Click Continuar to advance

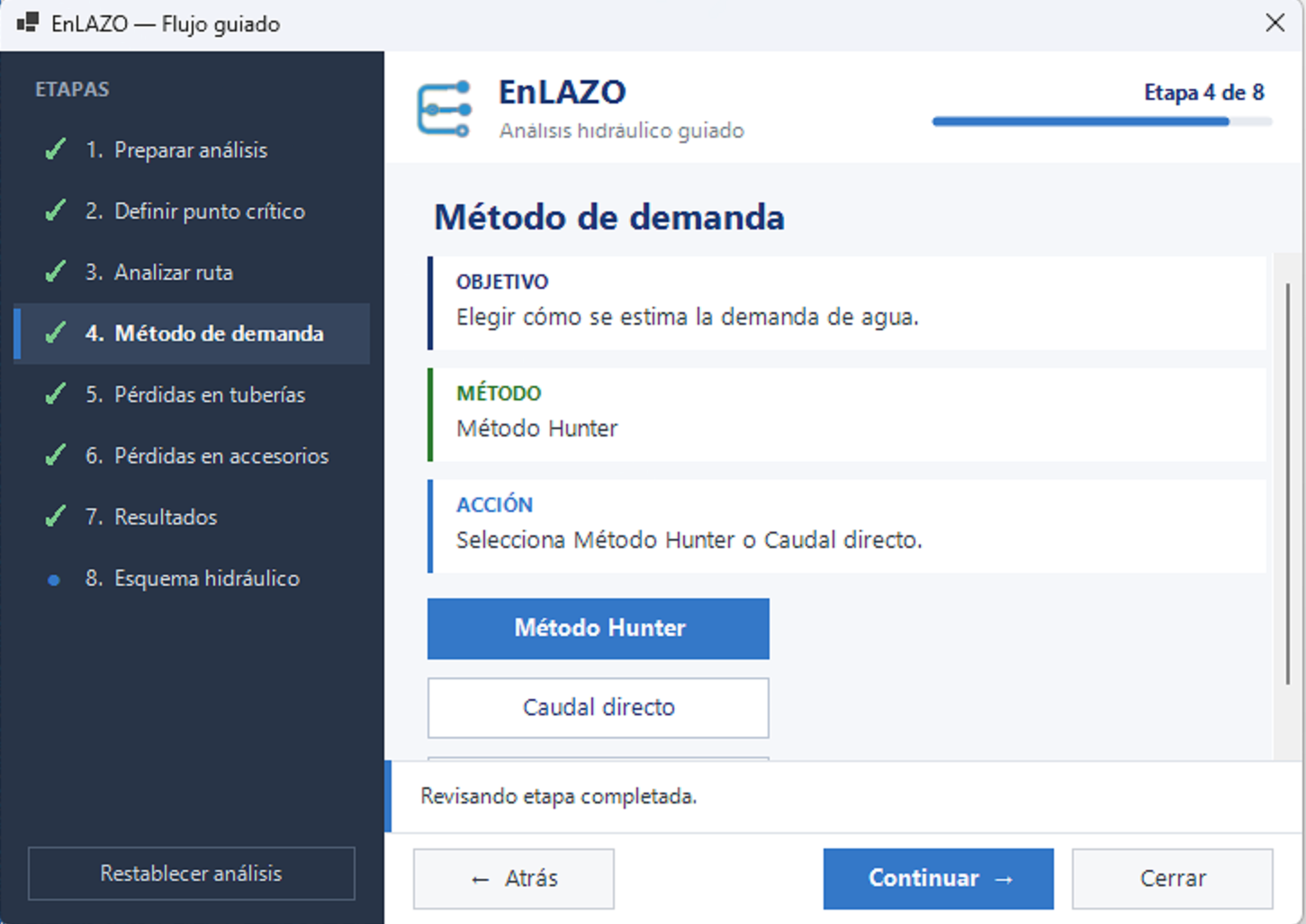tap(938, 878)
